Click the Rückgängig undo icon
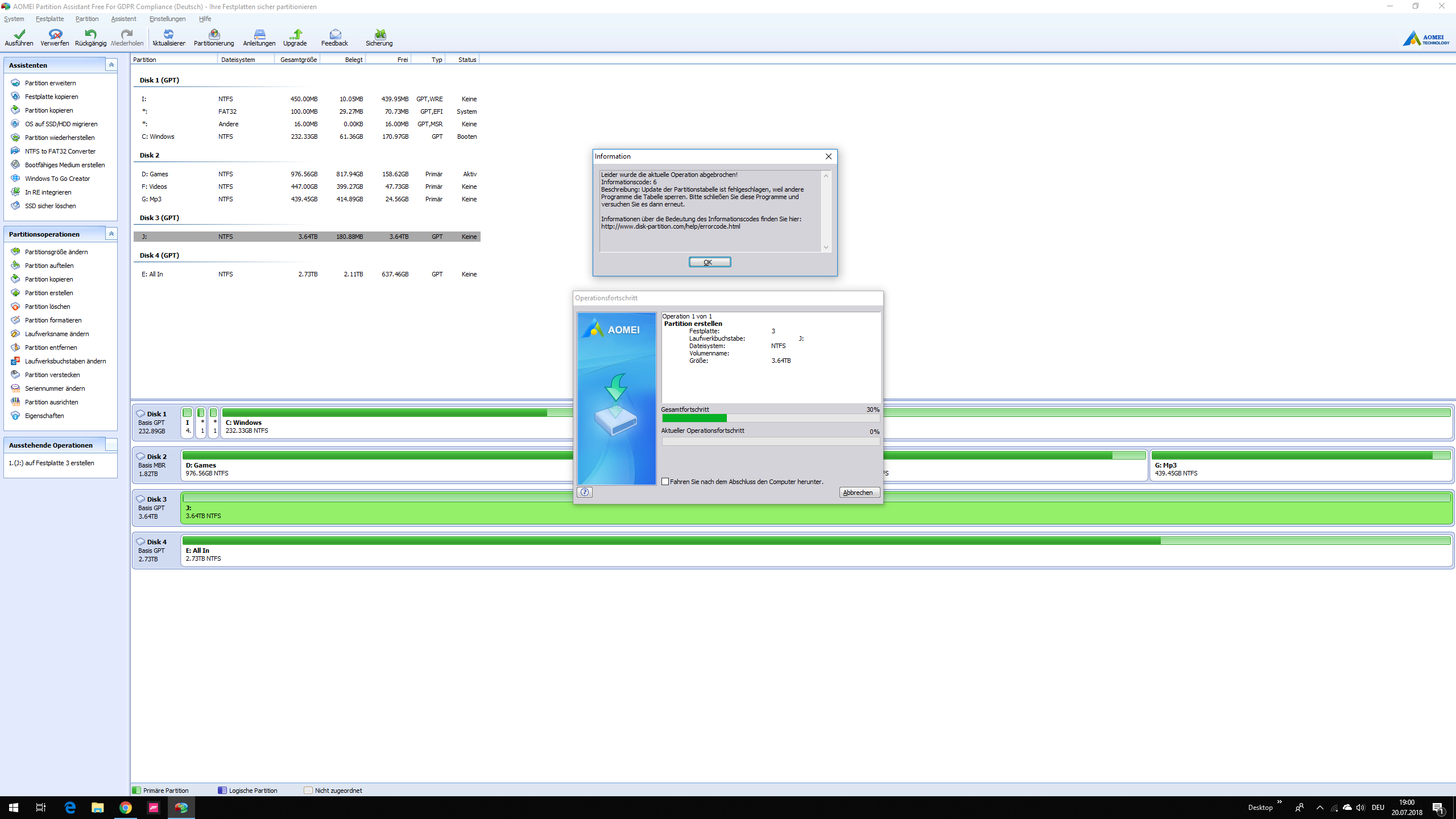Image resolution: width=1456 pixels, height=819 pixels. point(90,38)
